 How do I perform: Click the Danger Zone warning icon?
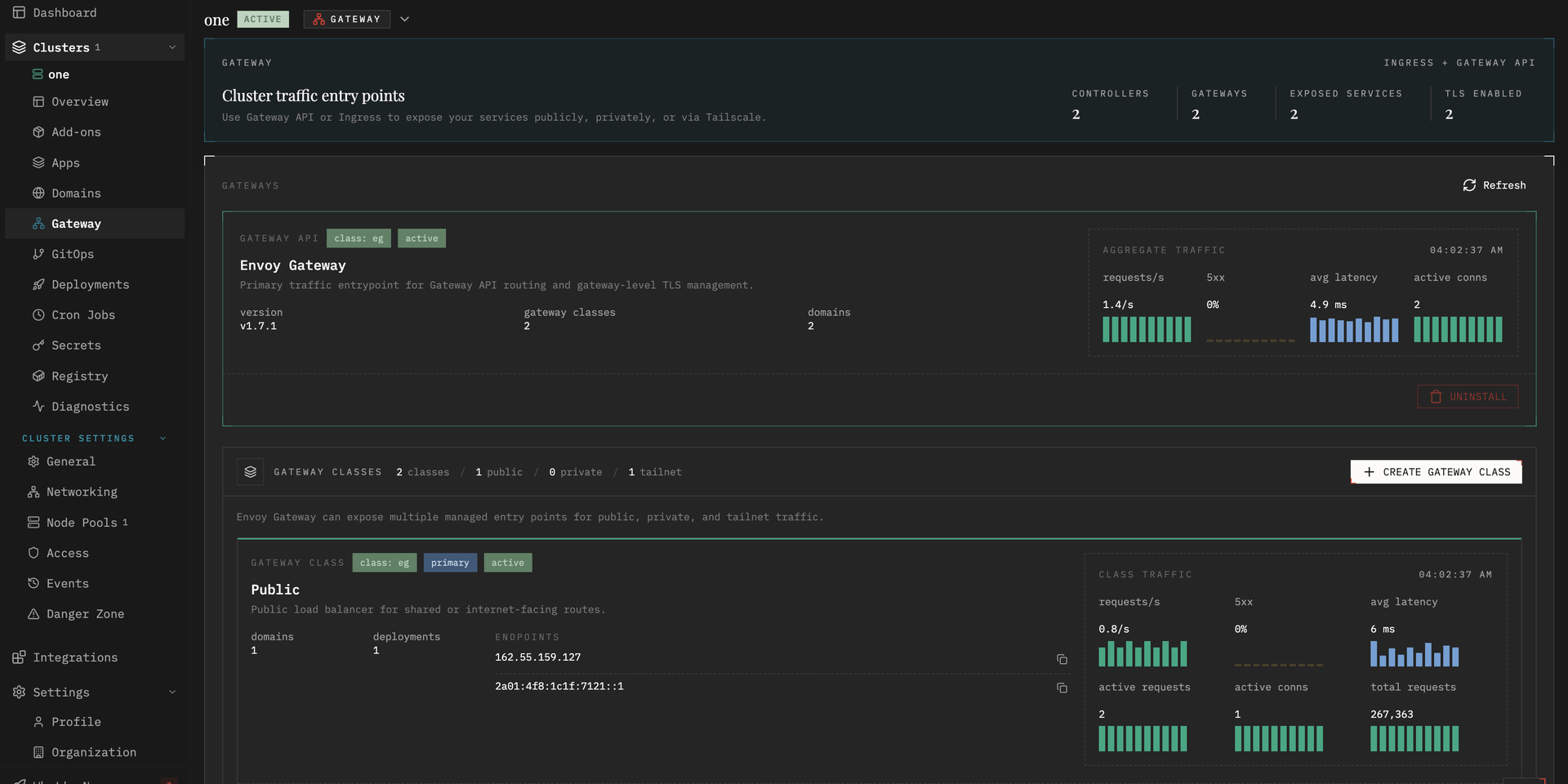33,613
